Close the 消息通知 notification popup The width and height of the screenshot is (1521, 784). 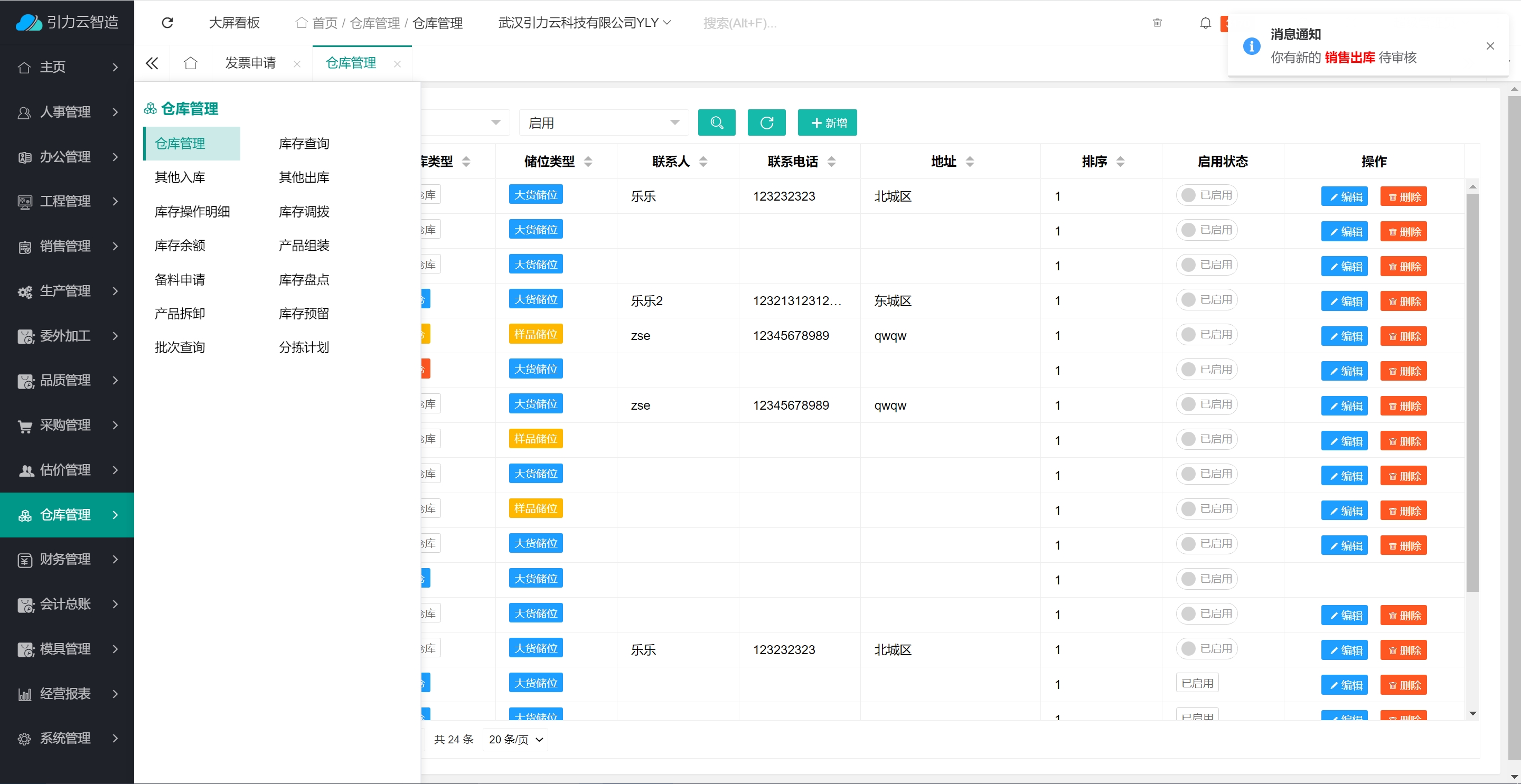coord(1490,46)
